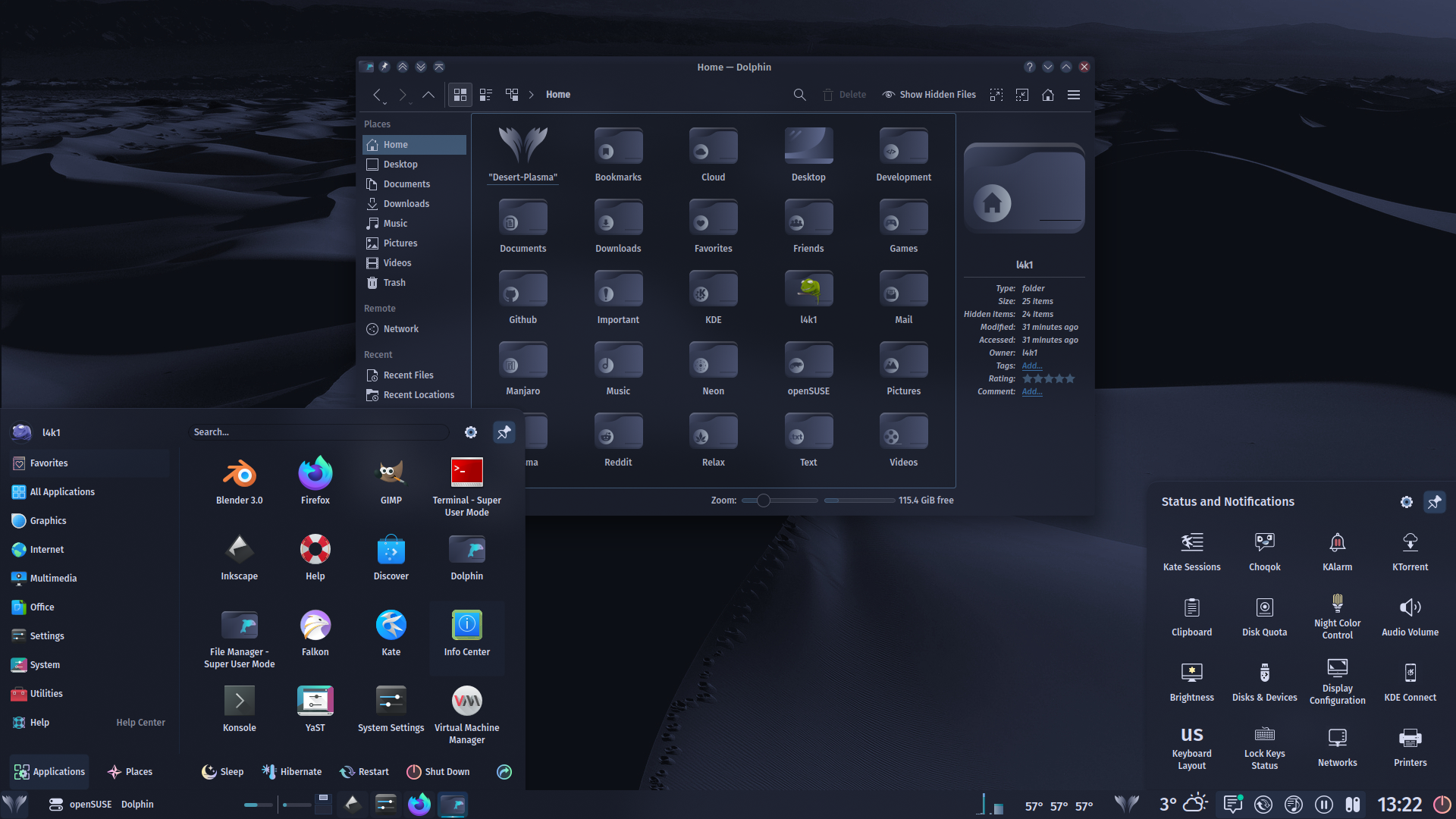The width and height of the screenshot is (1456, 819).
Task: Switch launcher to Applications tab
Action: [x=49, y=772]
